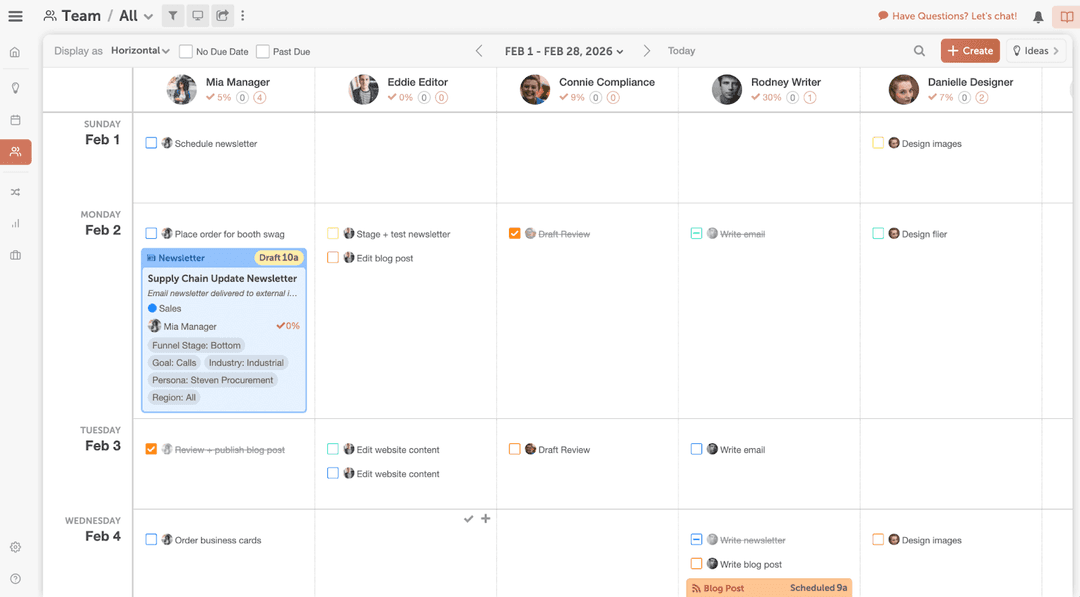Enable the Past Due checkbox
The image size is (1080, 597).
(262, 51)
